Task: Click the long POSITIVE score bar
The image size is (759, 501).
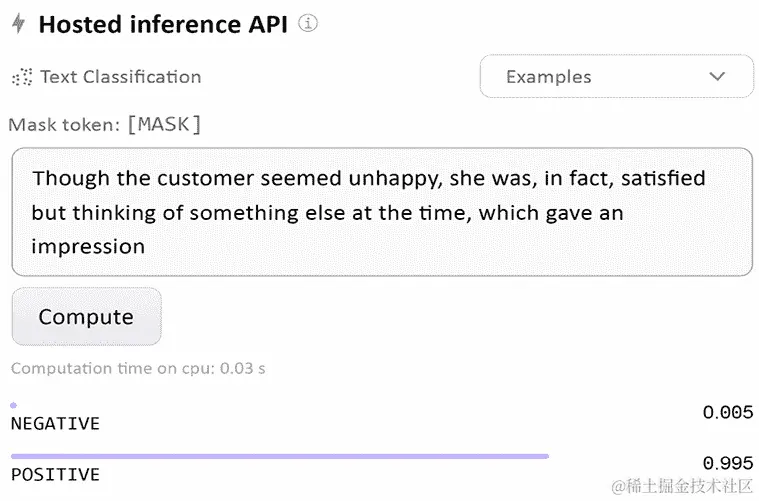Action: pyautogui.click(x=280, y=456)
